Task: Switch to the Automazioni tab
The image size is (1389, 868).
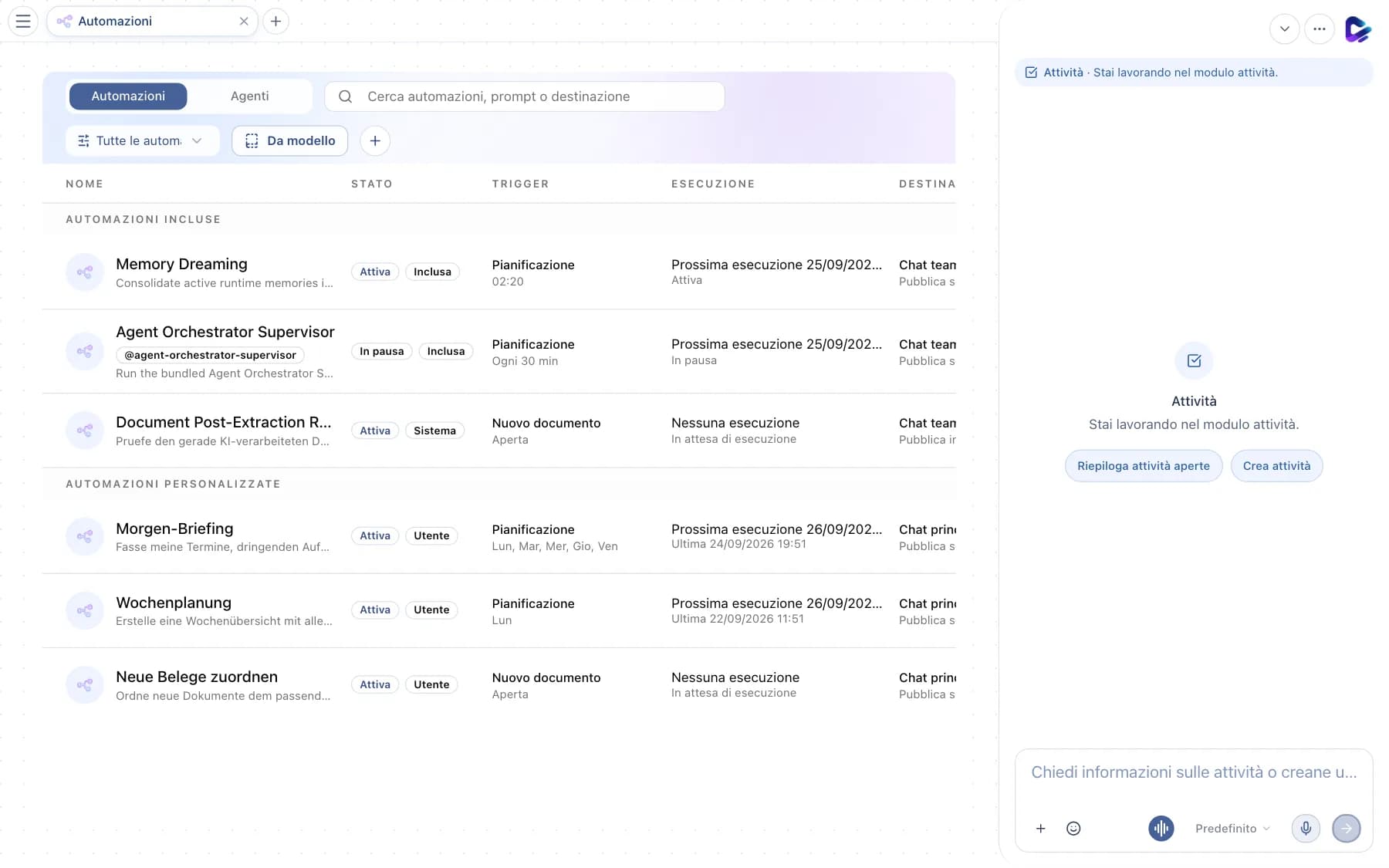Action: (128, 96)
